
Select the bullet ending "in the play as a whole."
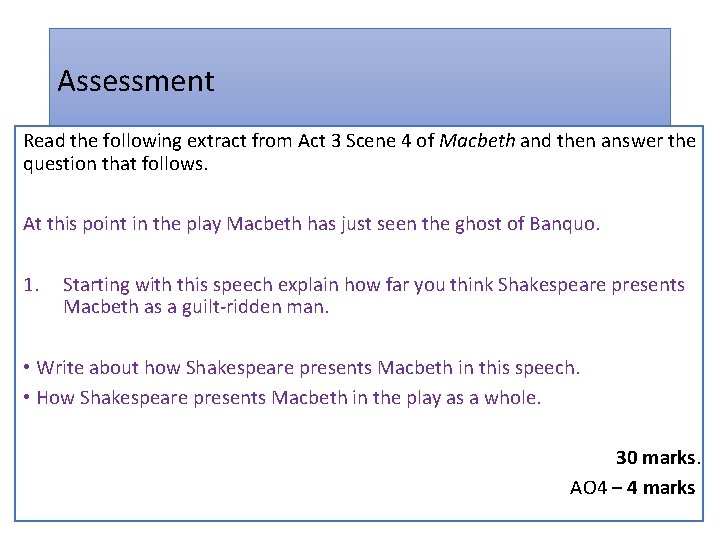tap(289, 398)
